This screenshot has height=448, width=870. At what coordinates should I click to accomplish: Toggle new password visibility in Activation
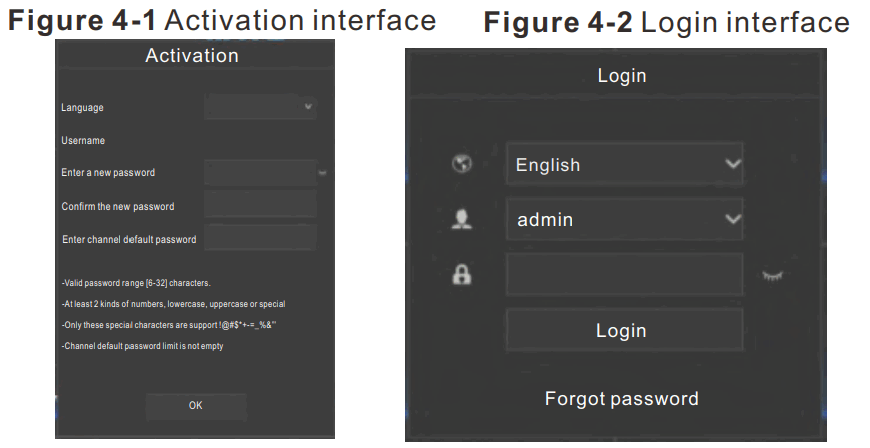(x=323, y=173)
